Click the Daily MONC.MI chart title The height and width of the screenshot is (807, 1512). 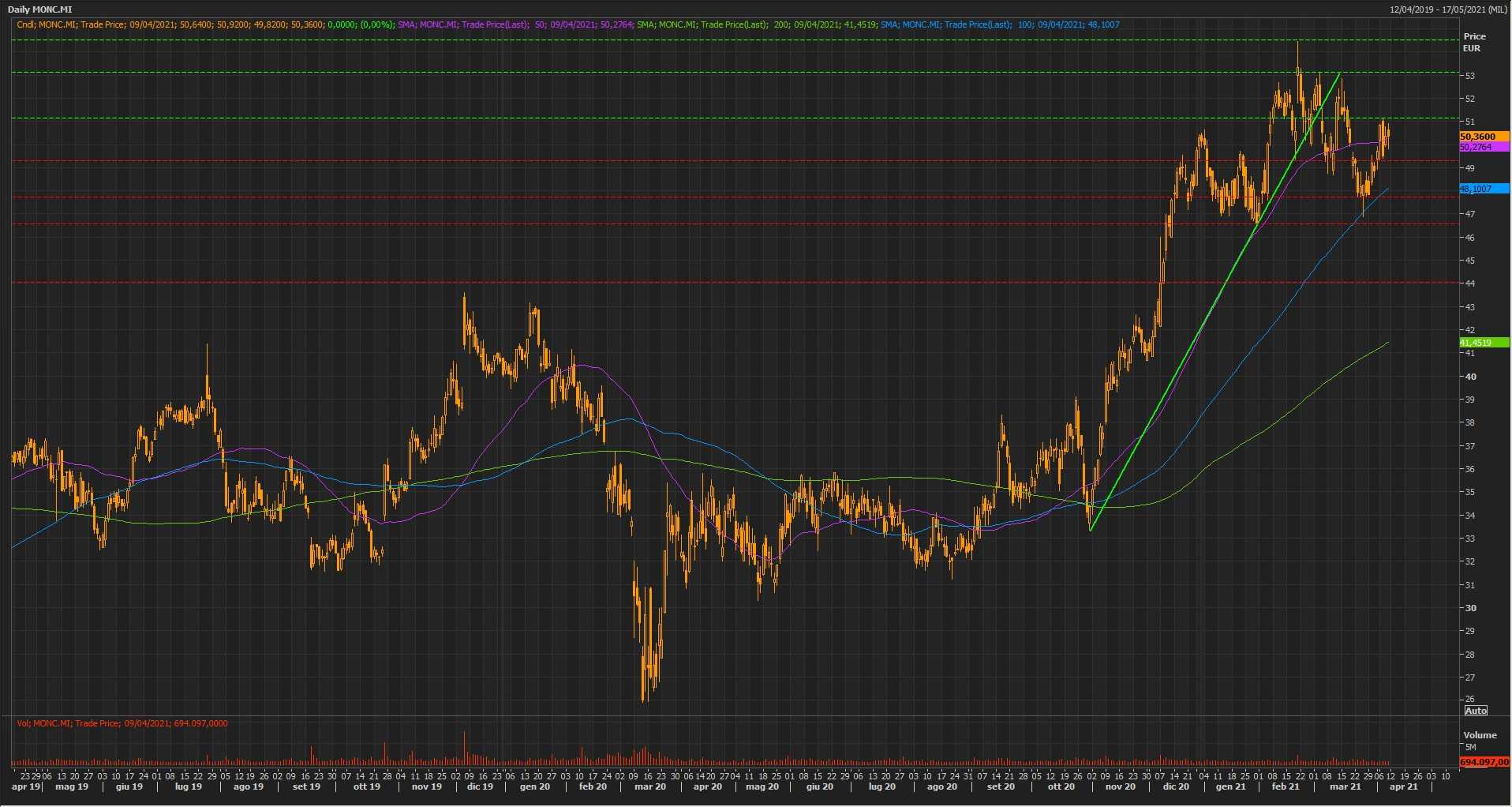tap(39, 9)
